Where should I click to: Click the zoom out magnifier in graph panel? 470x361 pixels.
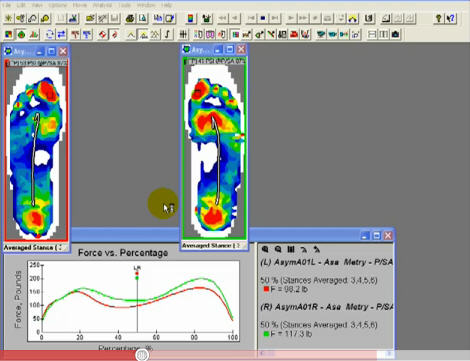click(278, 249)
